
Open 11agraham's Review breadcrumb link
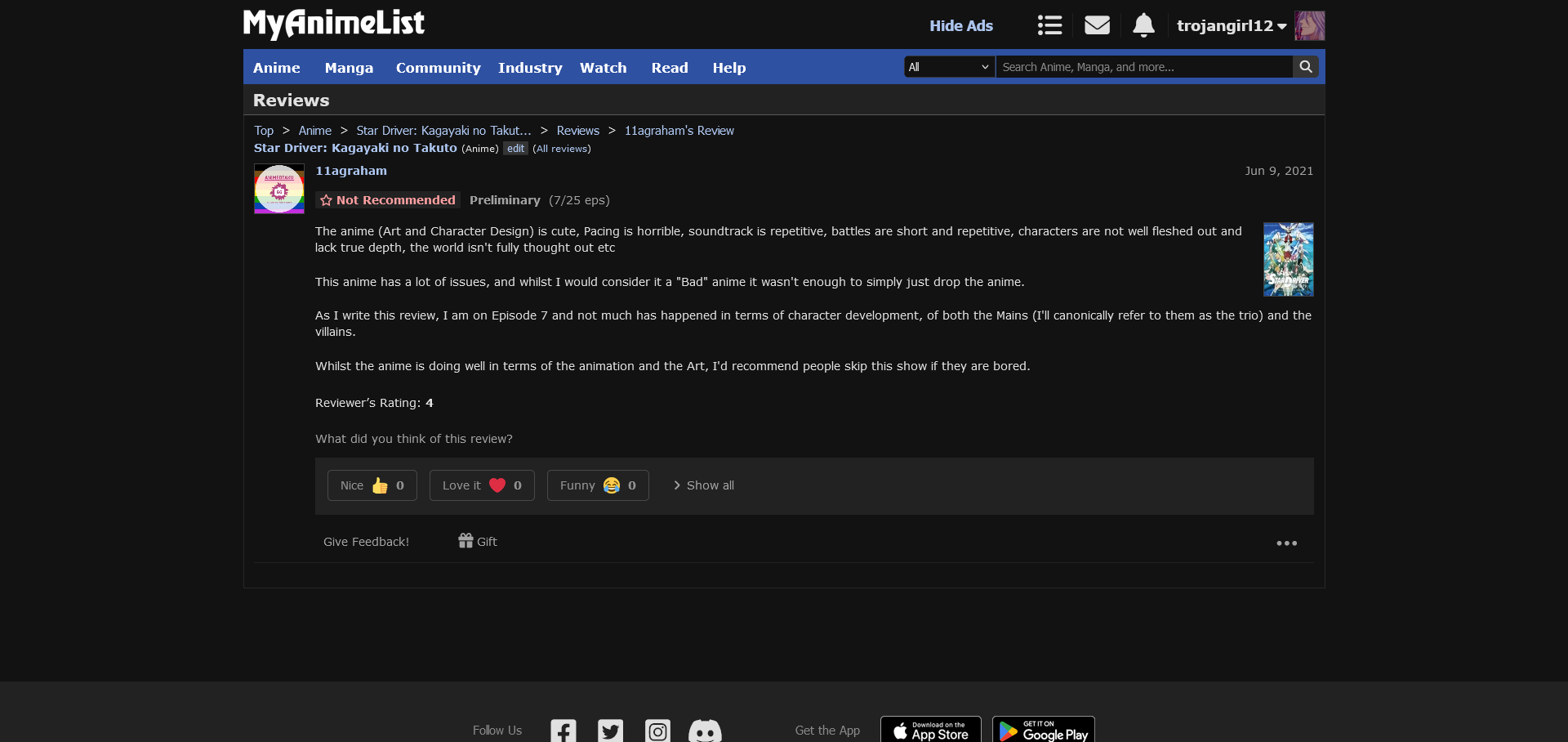(x=679, y=131)
